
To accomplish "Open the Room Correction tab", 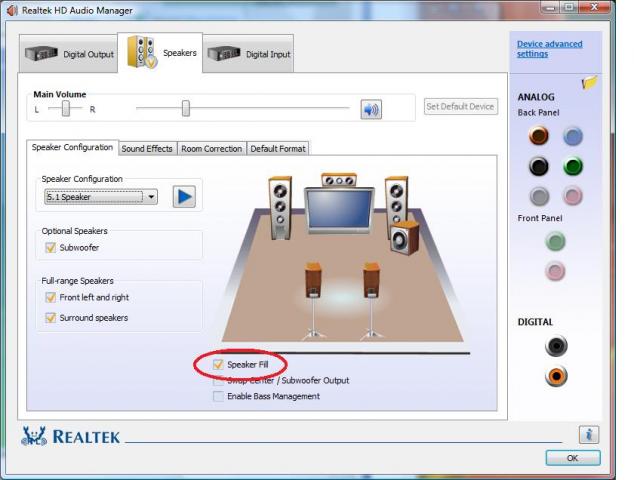I will [x=211, y=149].
